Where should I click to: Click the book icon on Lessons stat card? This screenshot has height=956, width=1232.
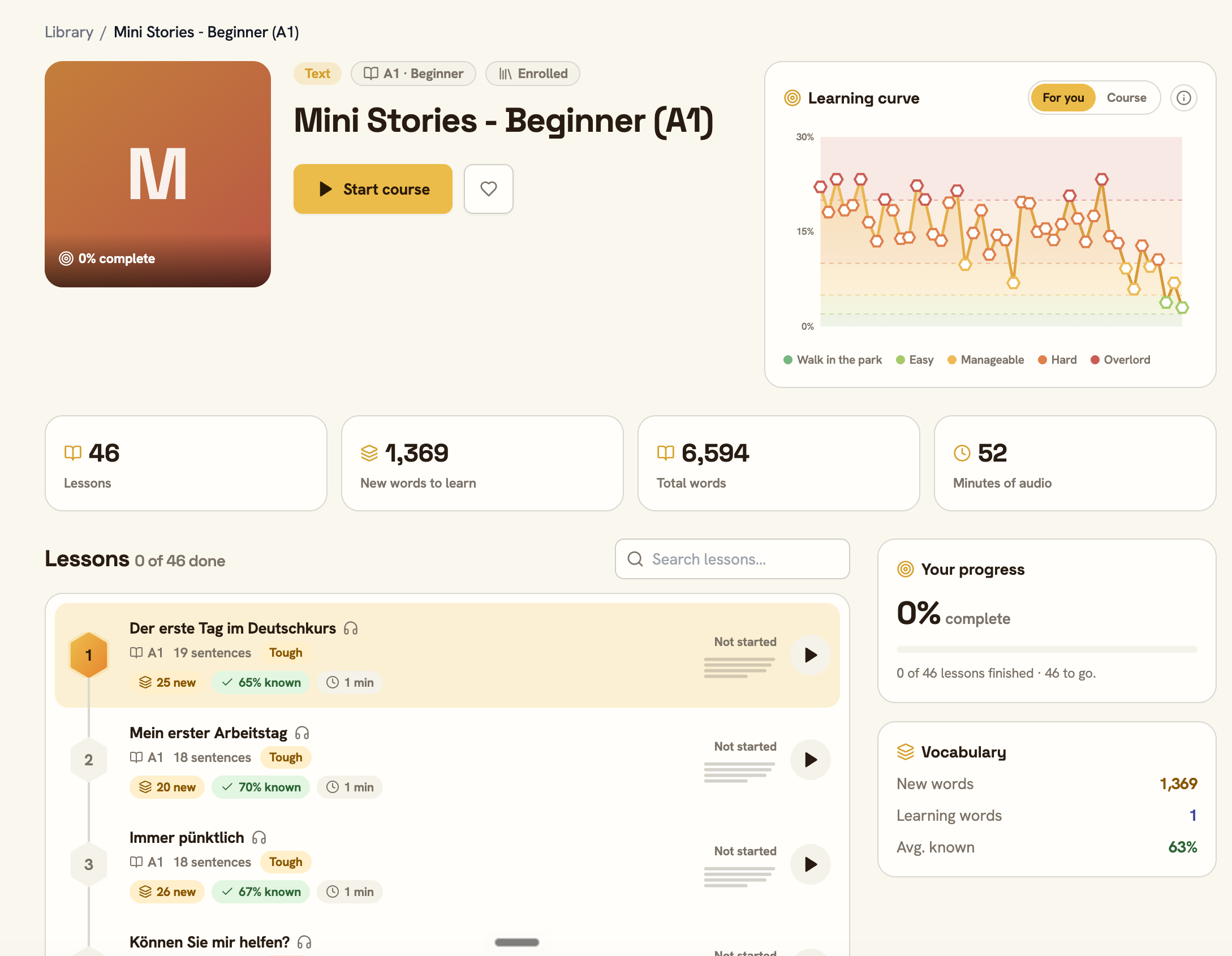click(73, 453)
